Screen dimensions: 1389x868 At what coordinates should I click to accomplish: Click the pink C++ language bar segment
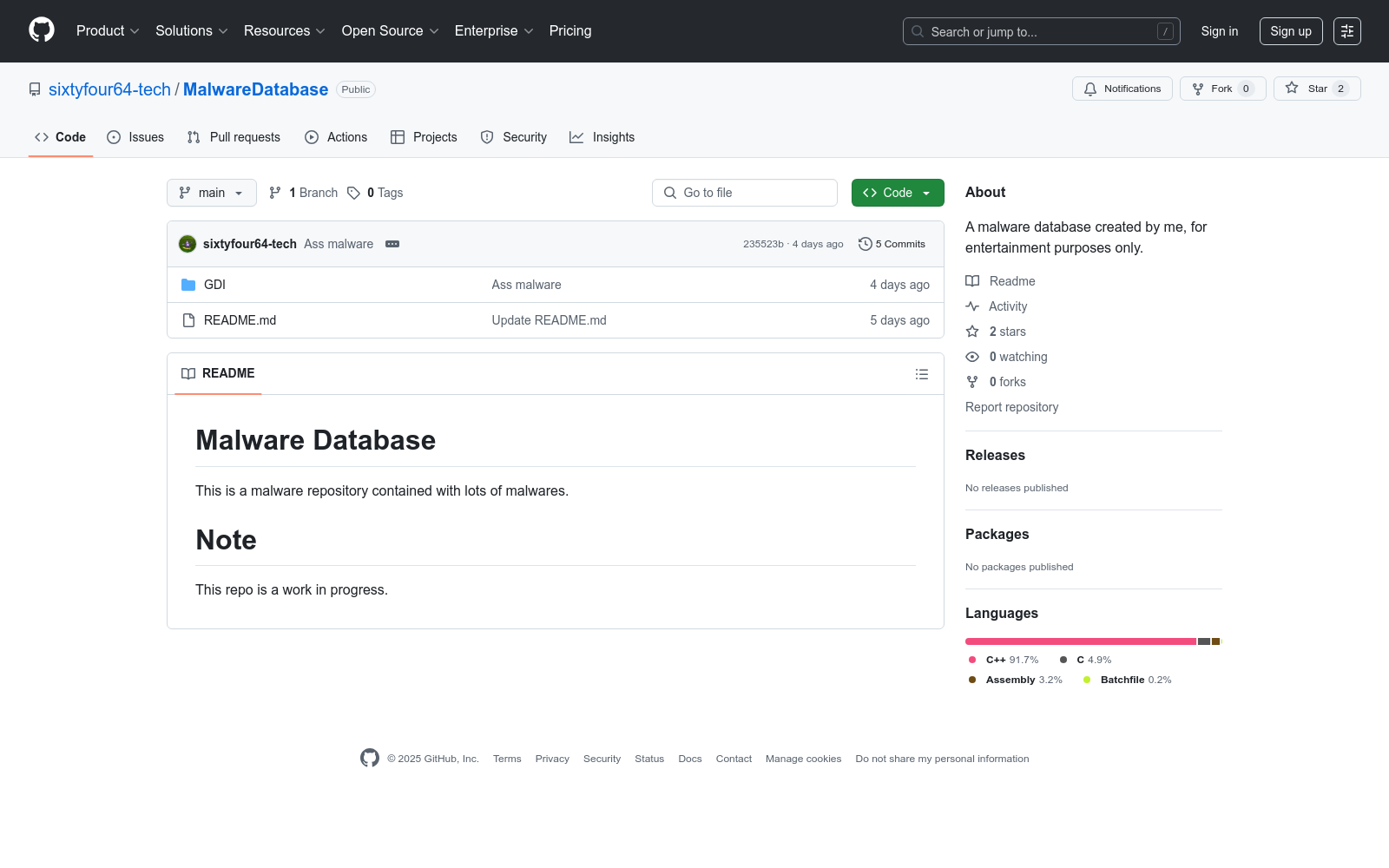1081,641
